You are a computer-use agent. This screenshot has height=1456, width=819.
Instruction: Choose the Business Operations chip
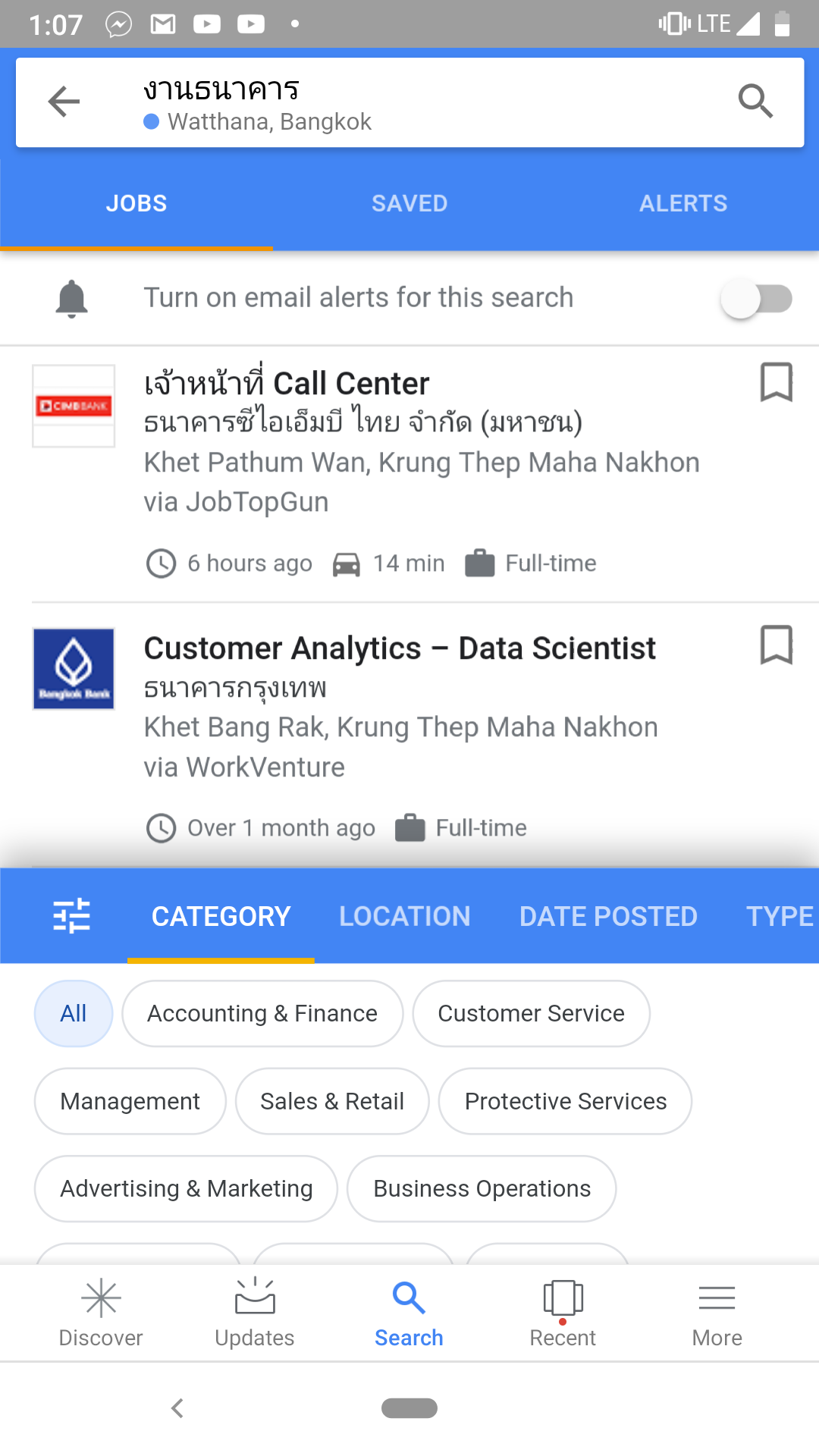tap(482, 1188)
